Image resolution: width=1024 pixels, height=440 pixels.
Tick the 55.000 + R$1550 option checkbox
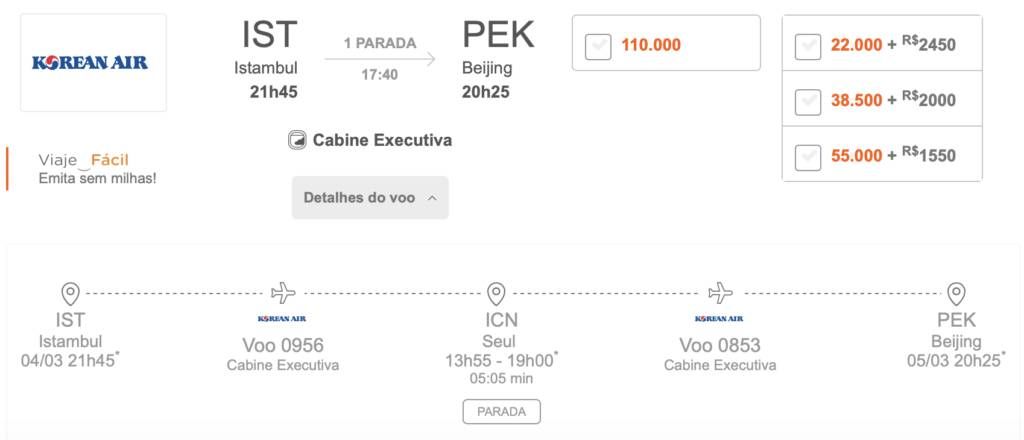808,157
